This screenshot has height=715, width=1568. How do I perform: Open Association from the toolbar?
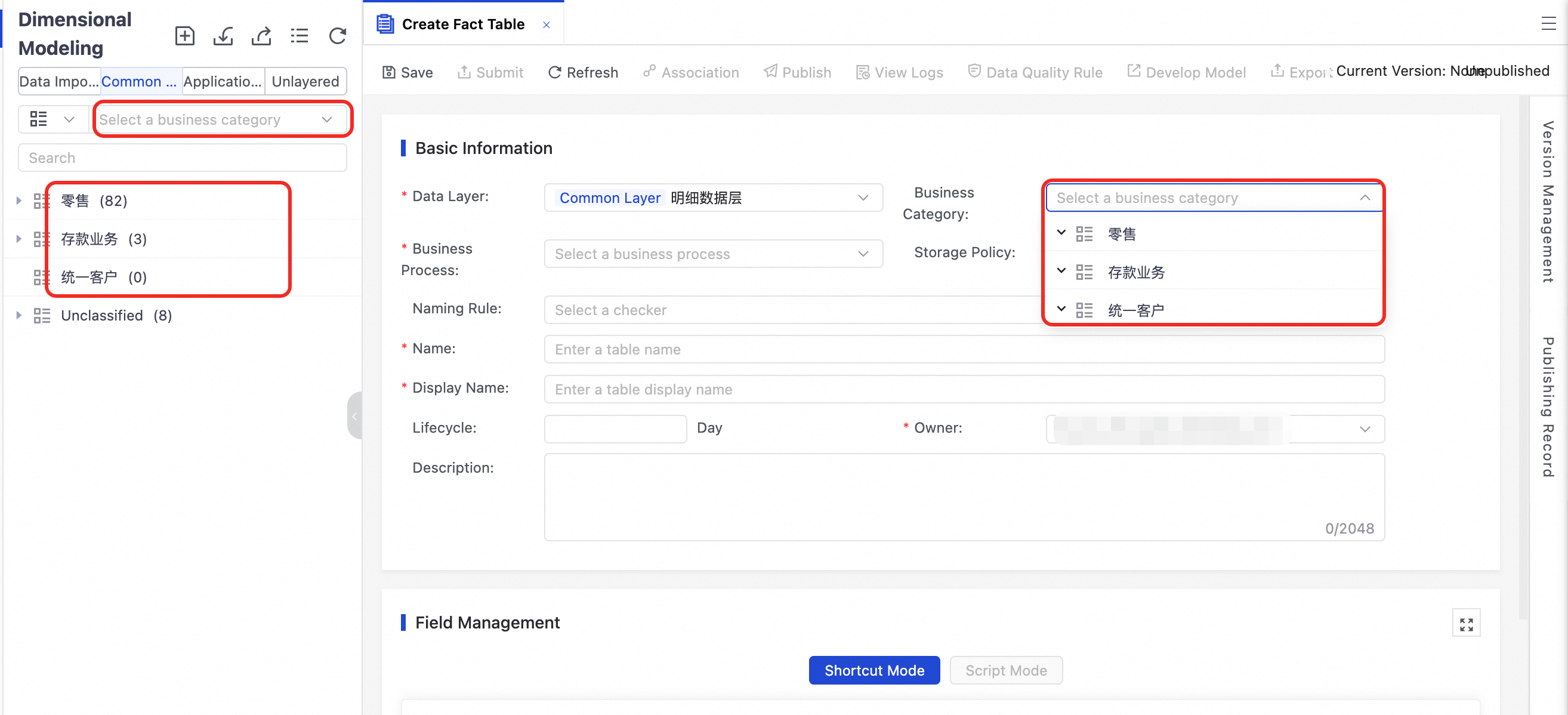coord(691,72)
